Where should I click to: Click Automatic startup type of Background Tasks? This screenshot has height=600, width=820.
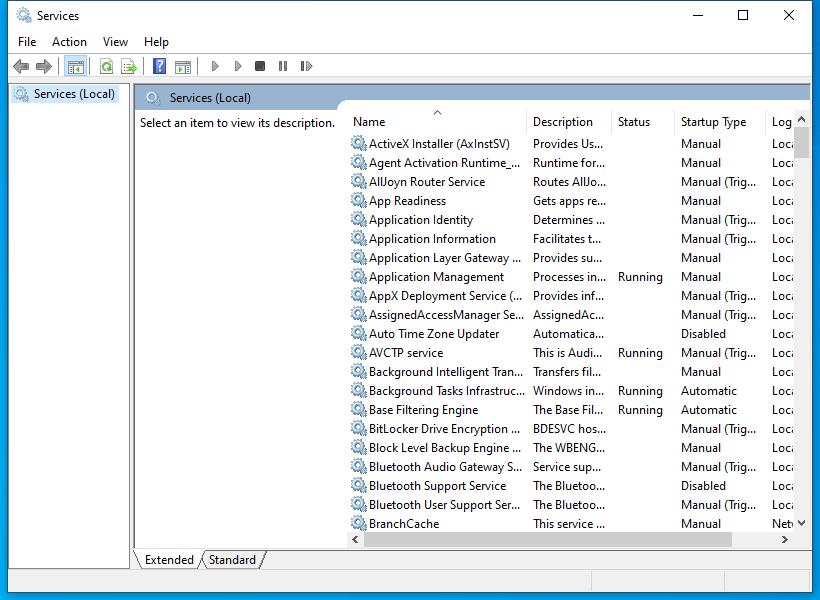click(x=709, y=391)
